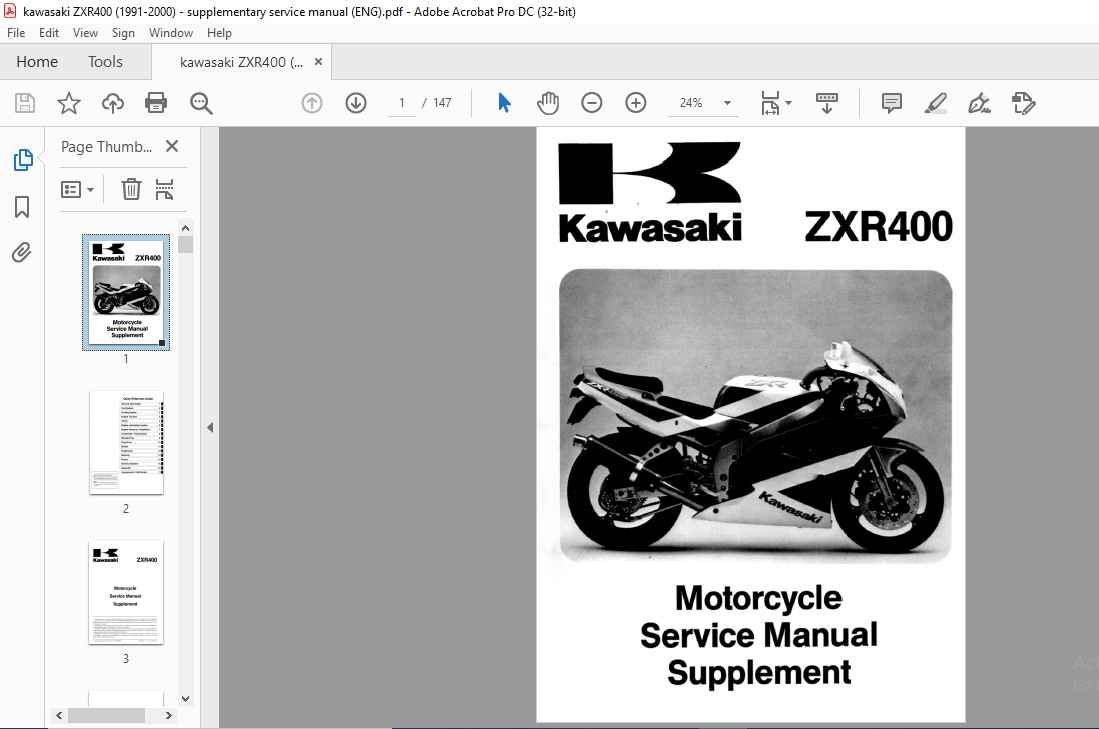
Task: Click the fit page scrolling icon
Action: pos(770,103)
